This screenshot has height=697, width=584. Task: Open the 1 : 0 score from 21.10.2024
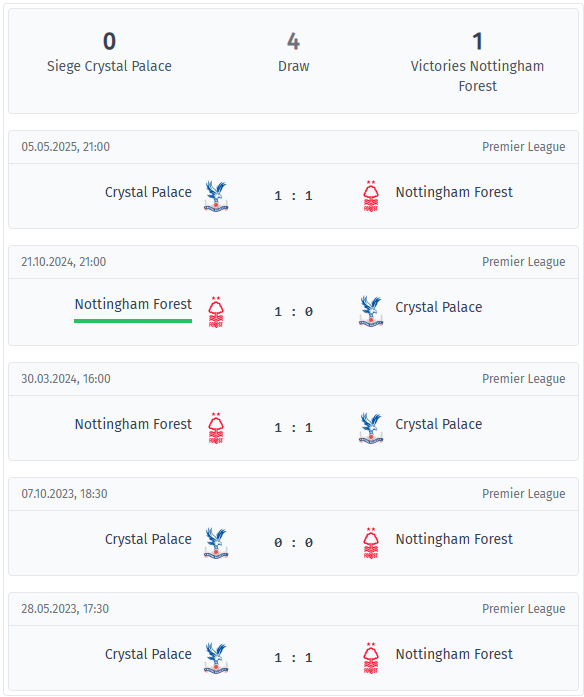pyautogui.click(x=293, y=312)
